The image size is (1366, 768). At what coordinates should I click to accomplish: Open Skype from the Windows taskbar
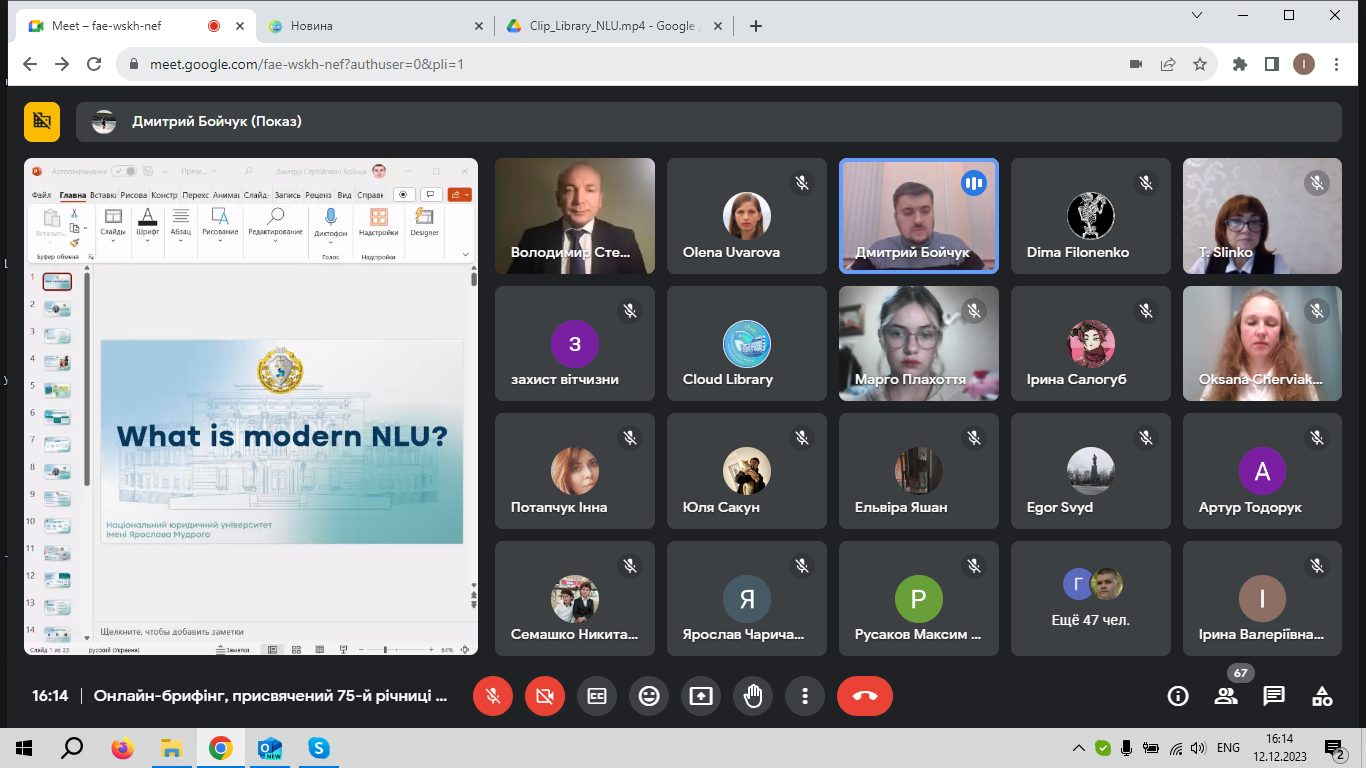[x=318, y=748]
